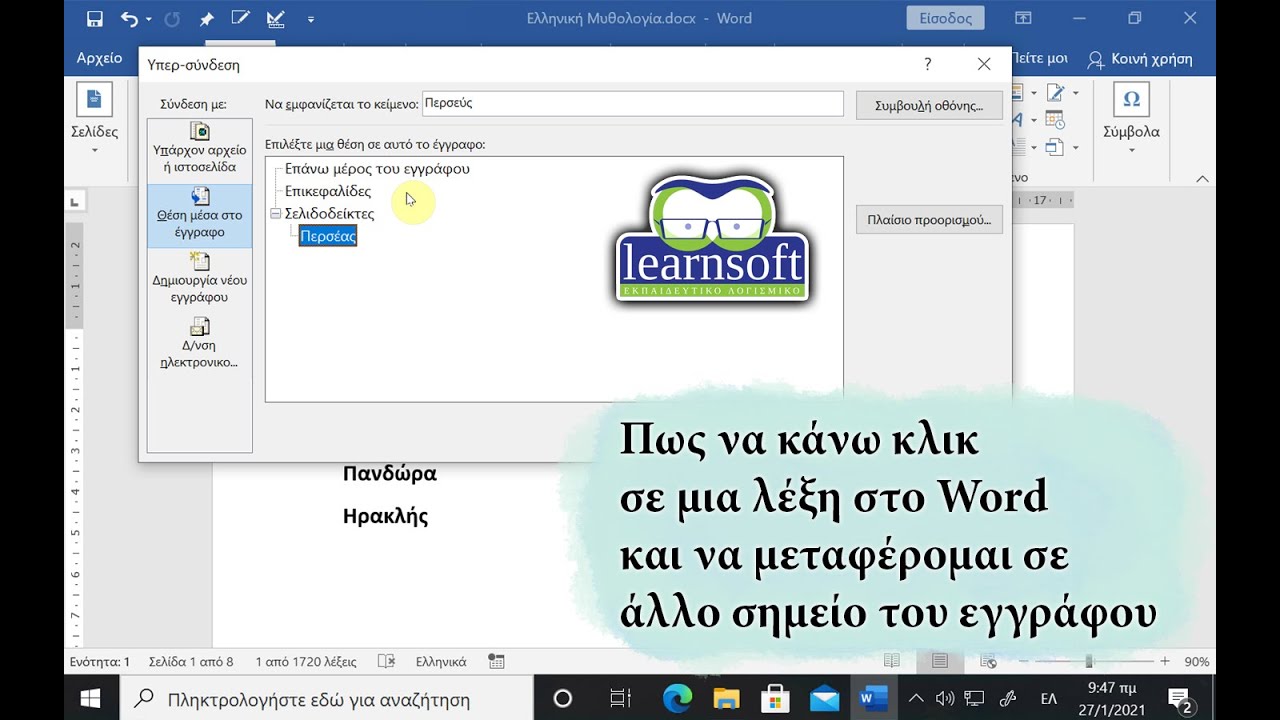The height and width of the screenshot is (720, 1280).
Task: Open the undo history dropdown arrow
Action: point(149,19)
